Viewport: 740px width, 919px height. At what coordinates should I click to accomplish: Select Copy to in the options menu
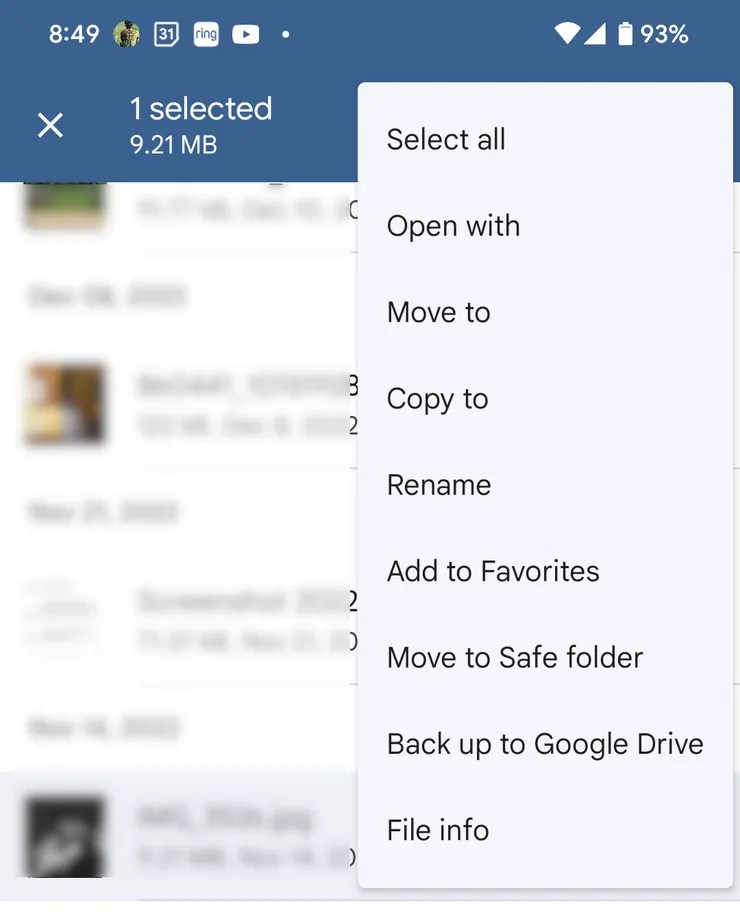coord(437,398)
